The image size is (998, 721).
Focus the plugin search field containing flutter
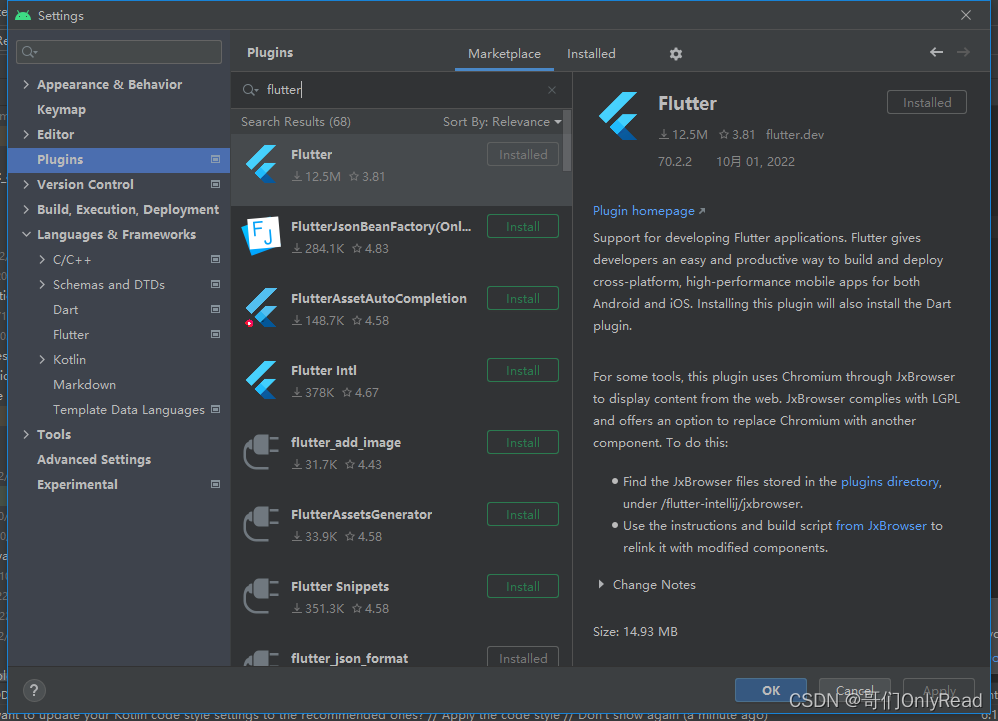pos(401,90)
